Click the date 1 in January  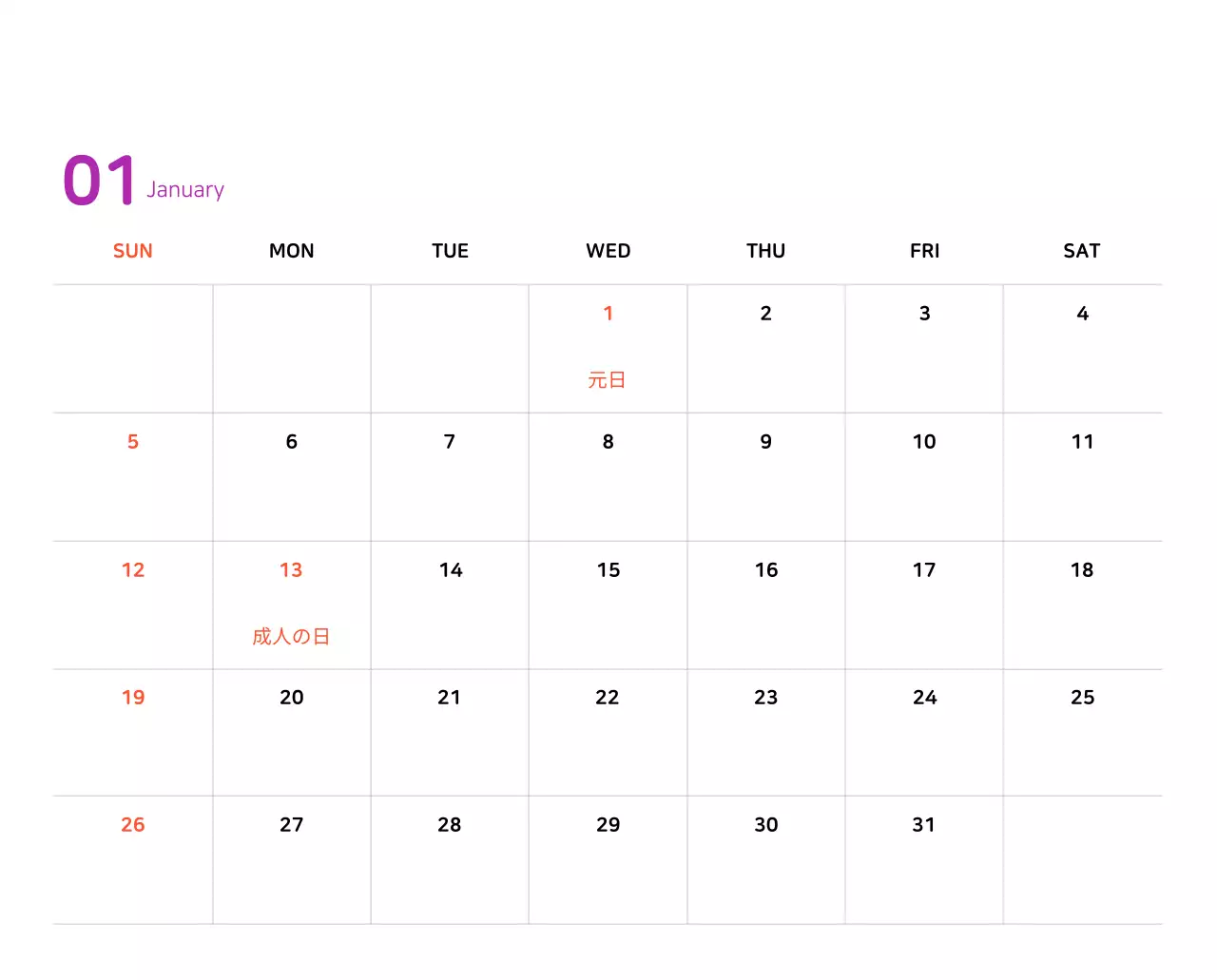(608, 314)
